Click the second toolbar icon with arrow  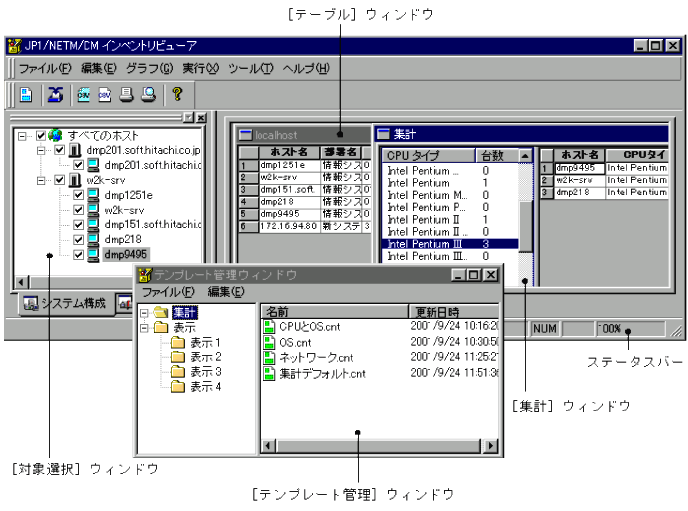(x=55, y=94)
